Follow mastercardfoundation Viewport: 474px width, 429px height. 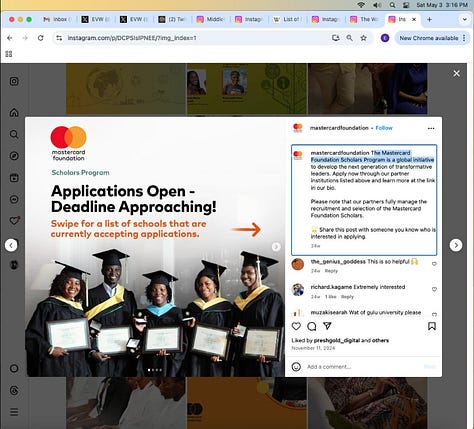(384, 128)
